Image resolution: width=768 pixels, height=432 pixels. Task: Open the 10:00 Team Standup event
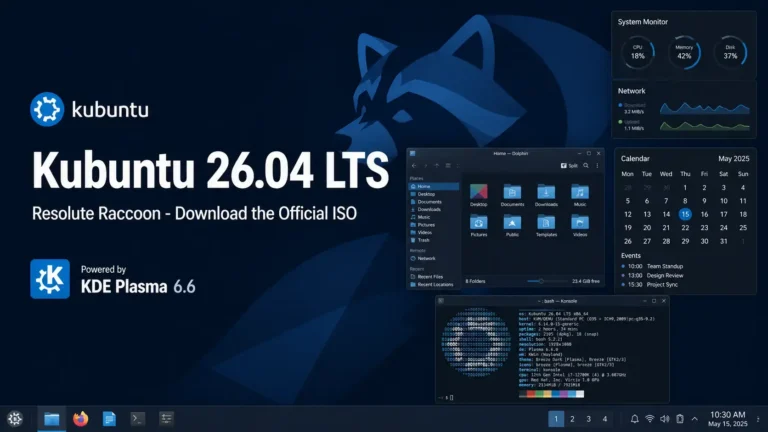(652, 266)
